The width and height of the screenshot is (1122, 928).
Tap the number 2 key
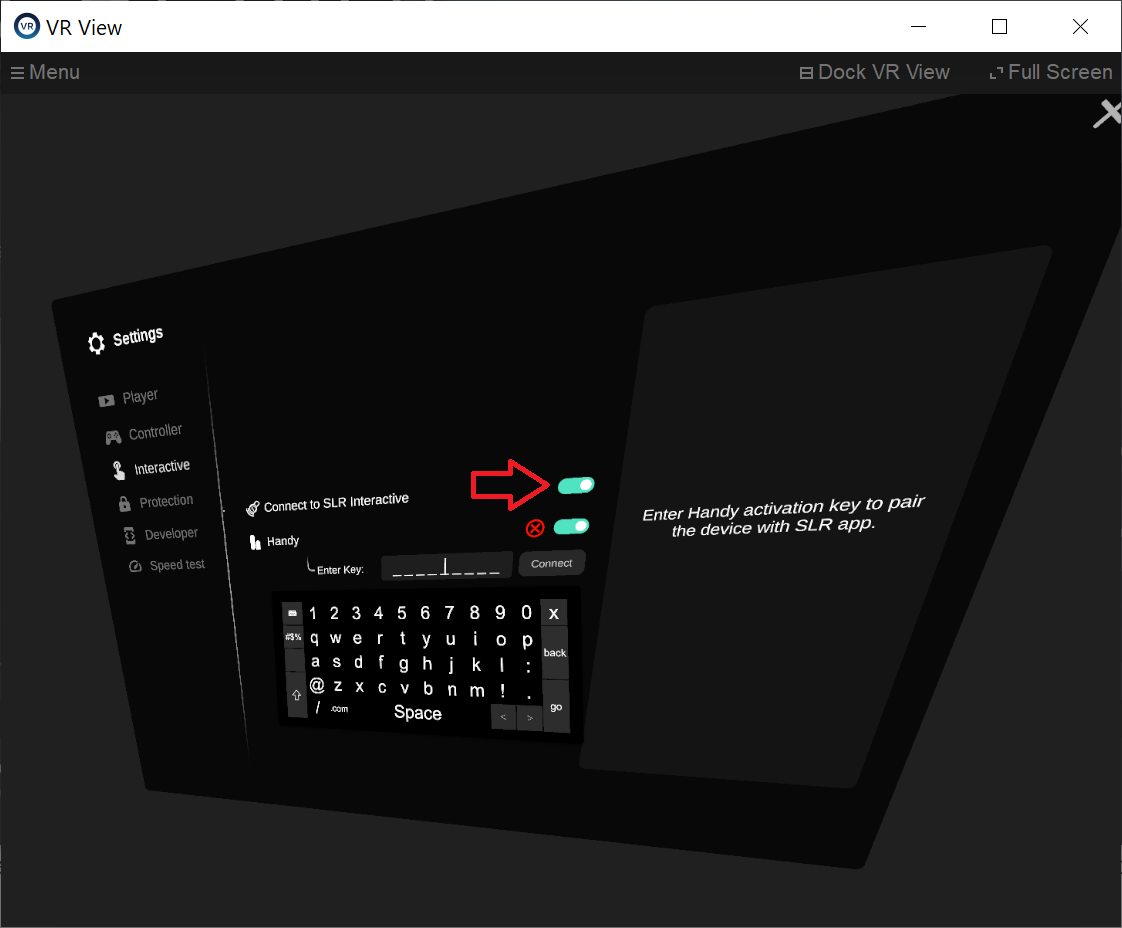tap(334, 613)
